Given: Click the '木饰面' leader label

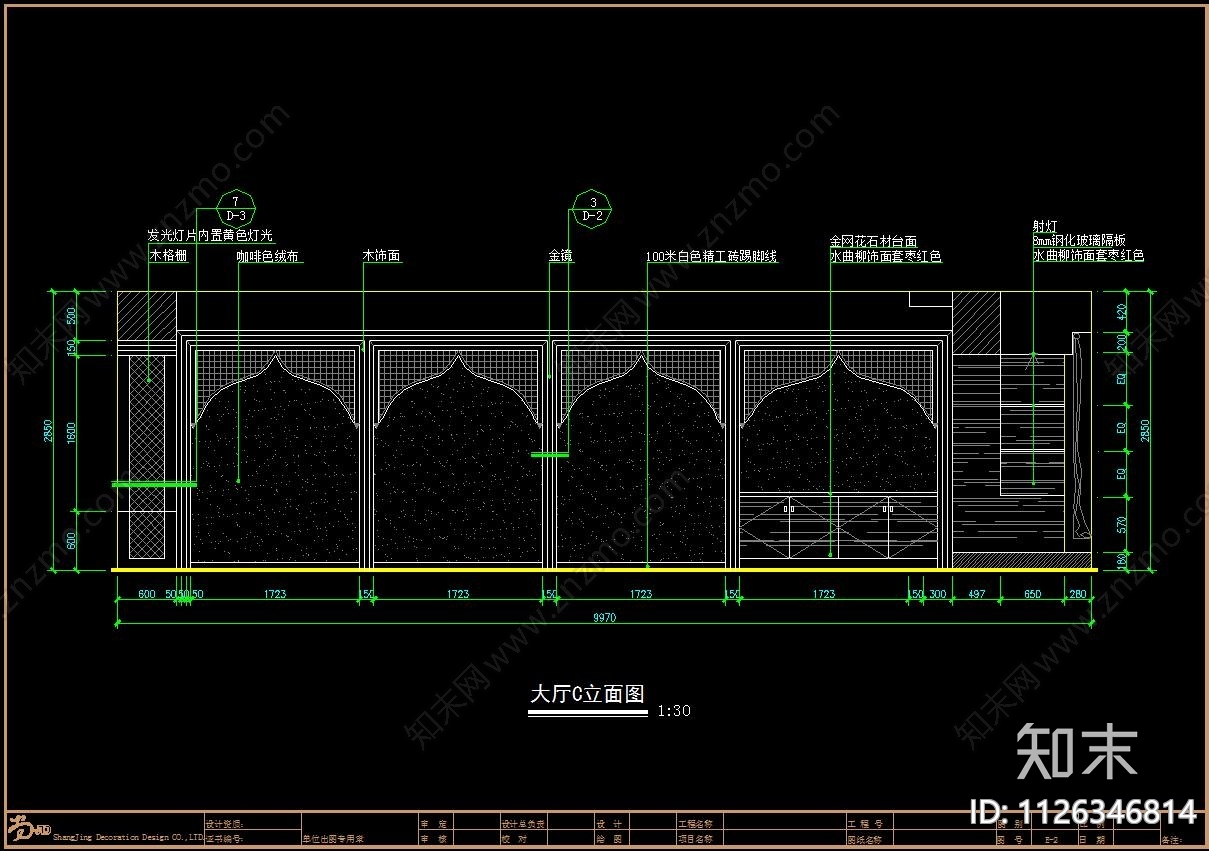Looking at the screenshot, I should click(381, 256).
